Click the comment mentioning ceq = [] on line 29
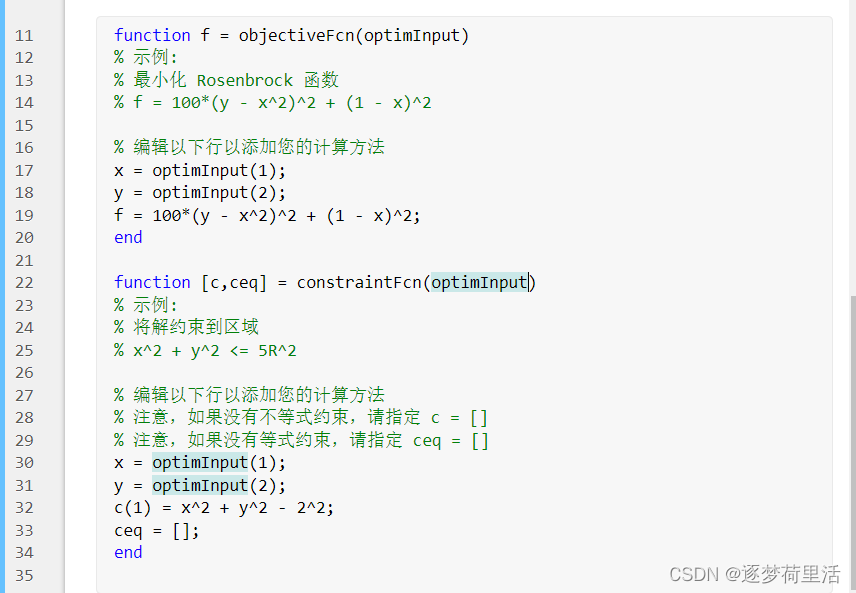856x593 pixels. (x=301, y=441)
